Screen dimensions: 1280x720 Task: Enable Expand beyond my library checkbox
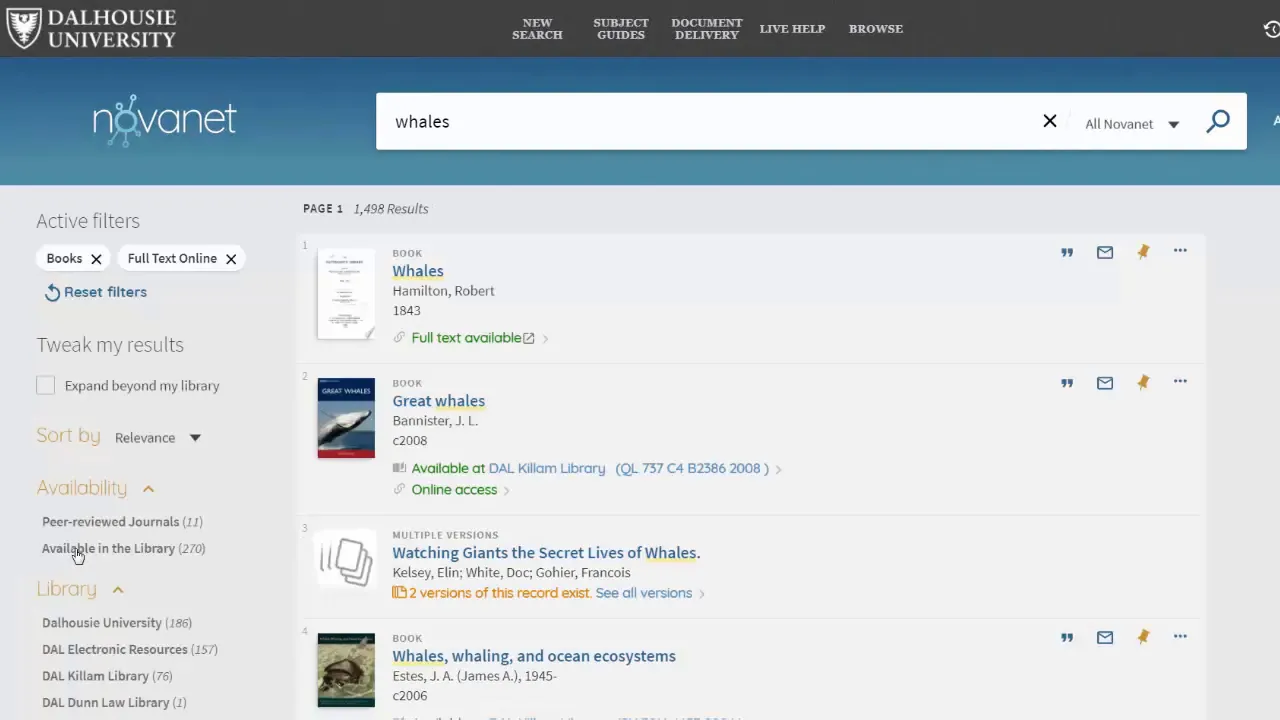click(x=46, y=386)
